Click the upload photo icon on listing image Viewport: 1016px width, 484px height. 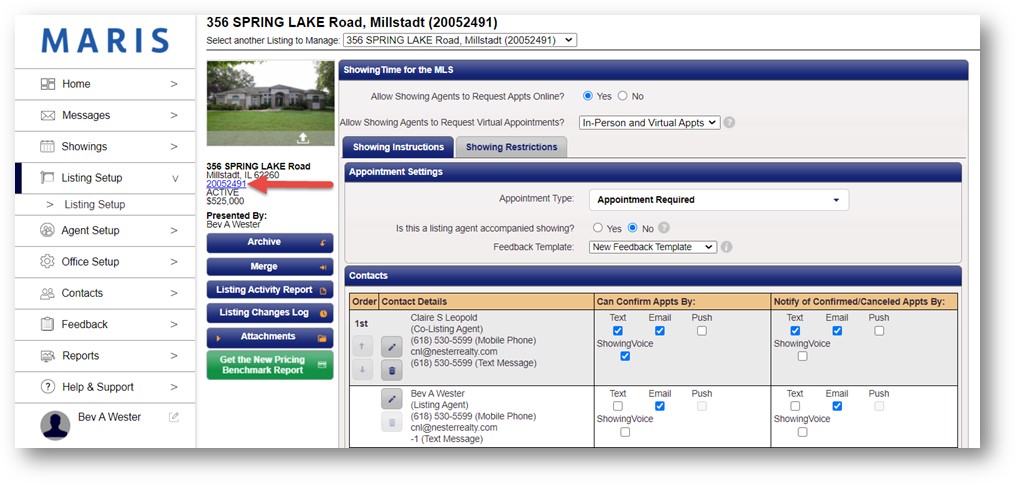pyautogui.click(x=303, y=138)
